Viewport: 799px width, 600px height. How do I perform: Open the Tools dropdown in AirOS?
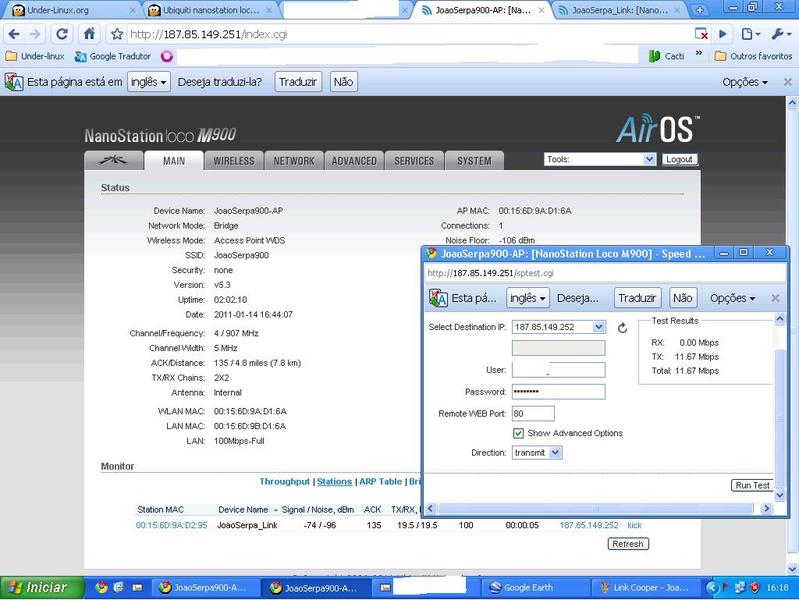coord(600,160)
